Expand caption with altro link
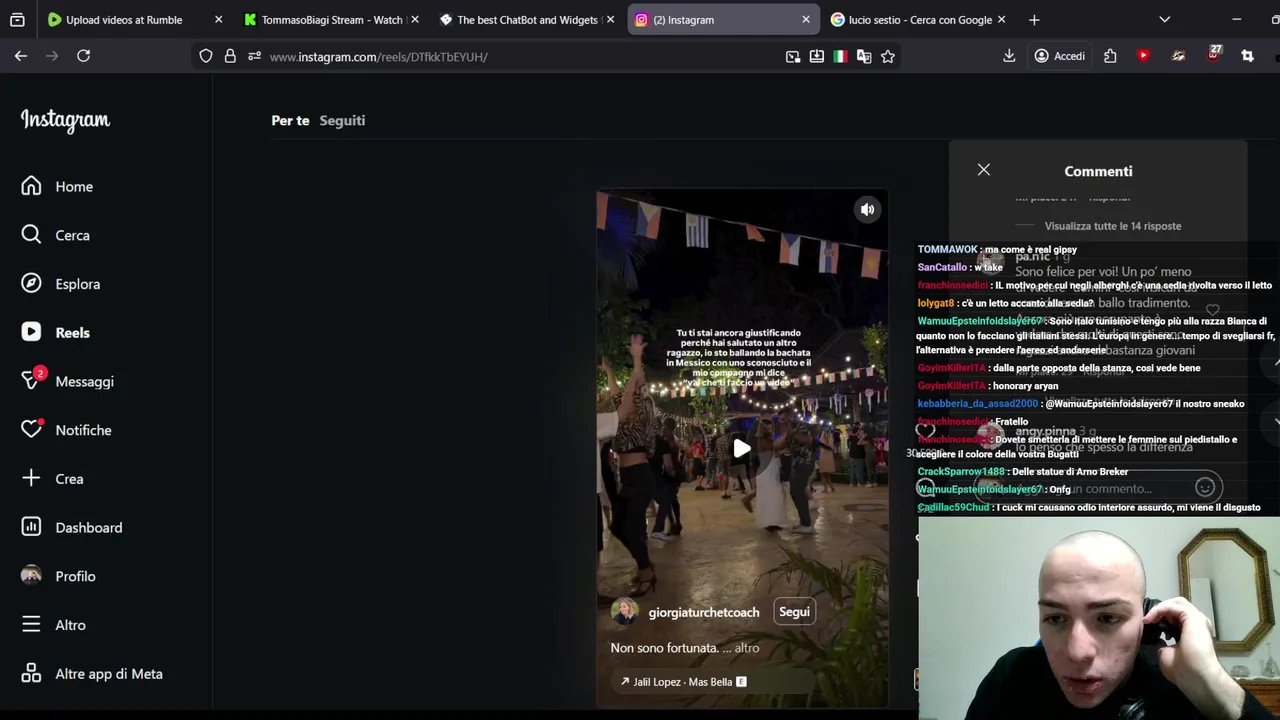The width and height of the screenshot is (1280, 720). [747, 648]
